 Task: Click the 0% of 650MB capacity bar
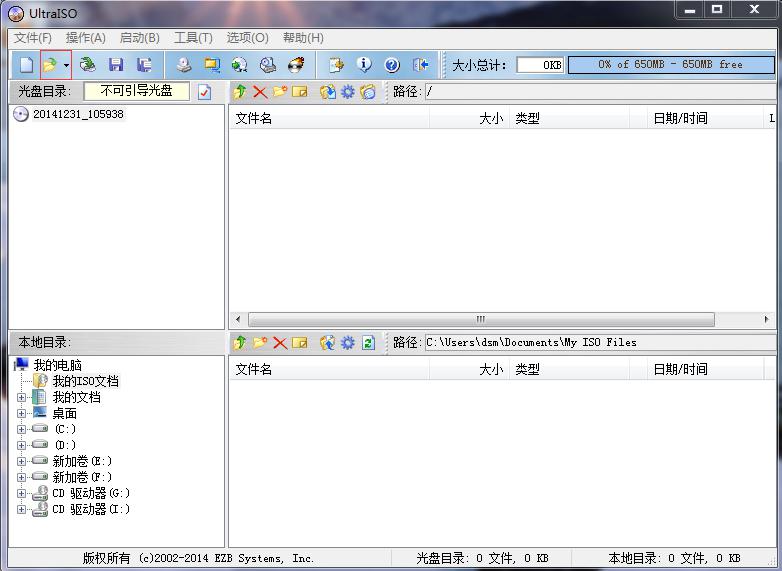pyautogui.click(x=671, y=65)
